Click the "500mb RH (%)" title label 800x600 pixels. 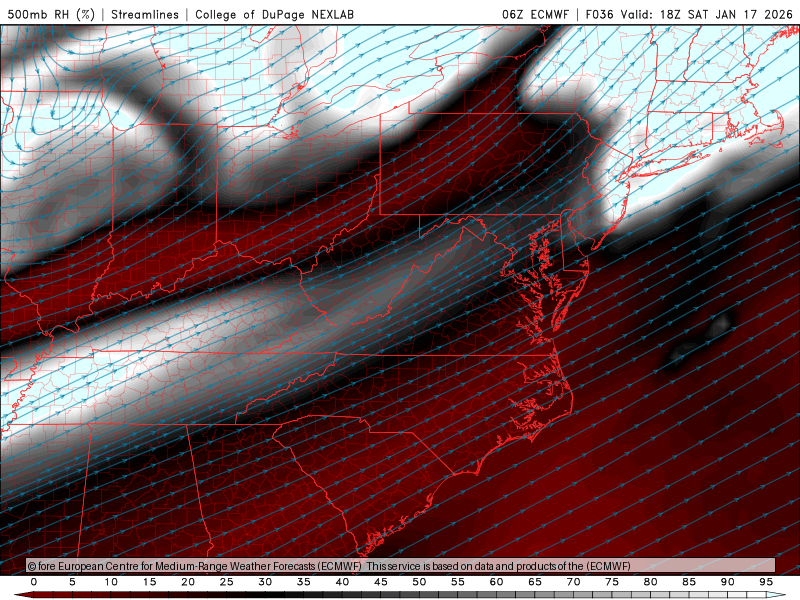coord(51,14)
